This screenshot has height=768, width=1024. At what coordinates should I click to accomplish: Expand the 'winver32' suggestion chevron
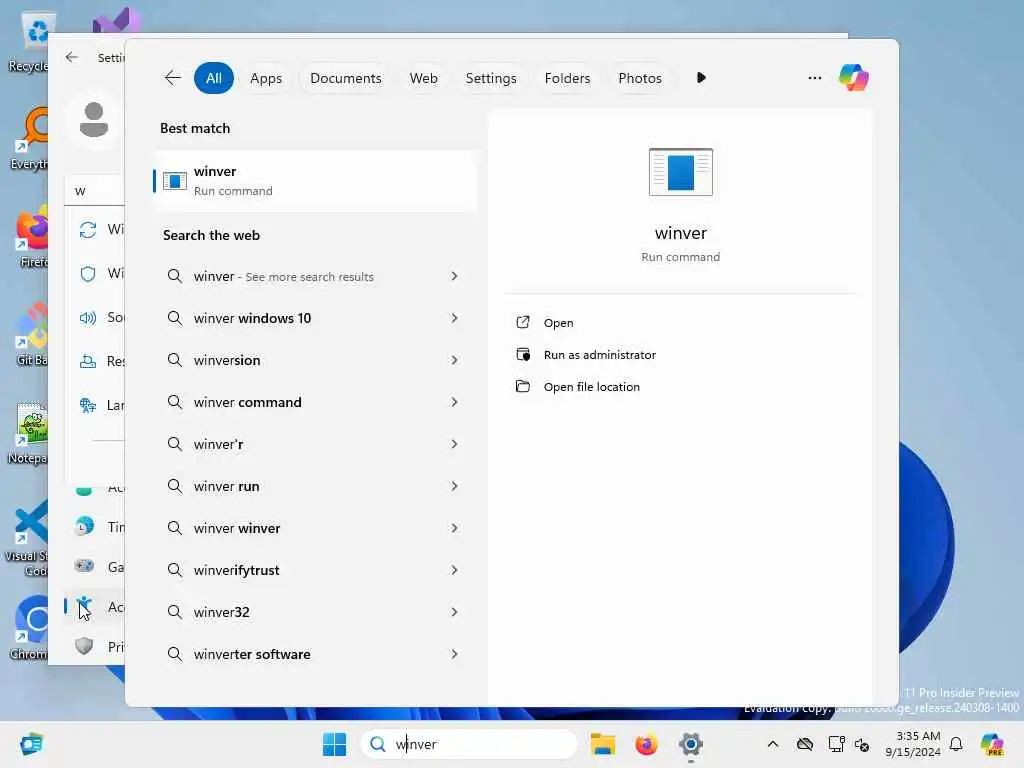(x=455, y=612)
